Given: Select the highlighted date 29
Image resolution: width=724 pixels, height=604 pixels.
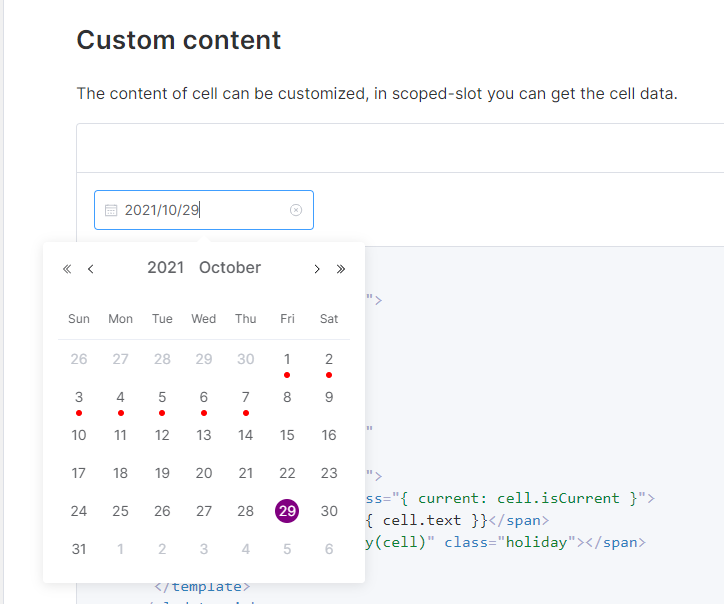Looking at the screenshot, I should [x=287, y=511].
